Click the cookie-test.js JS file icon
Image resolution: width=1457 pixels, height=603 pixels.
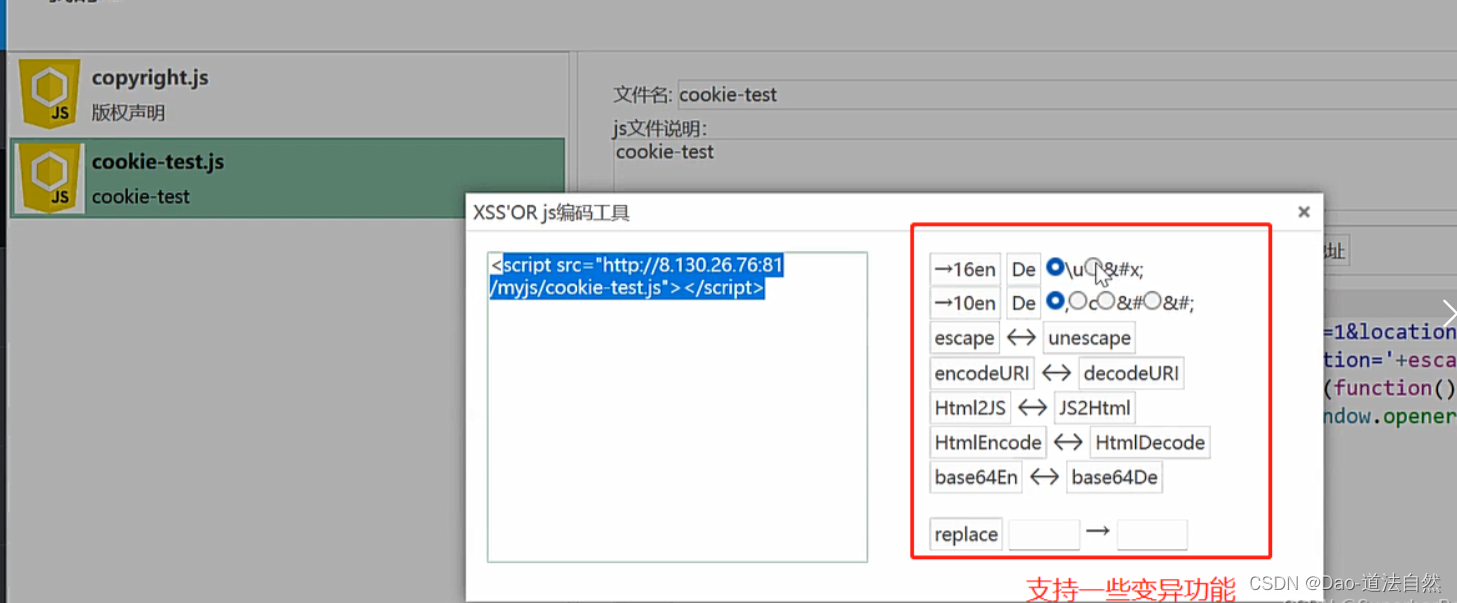[49, 178]
